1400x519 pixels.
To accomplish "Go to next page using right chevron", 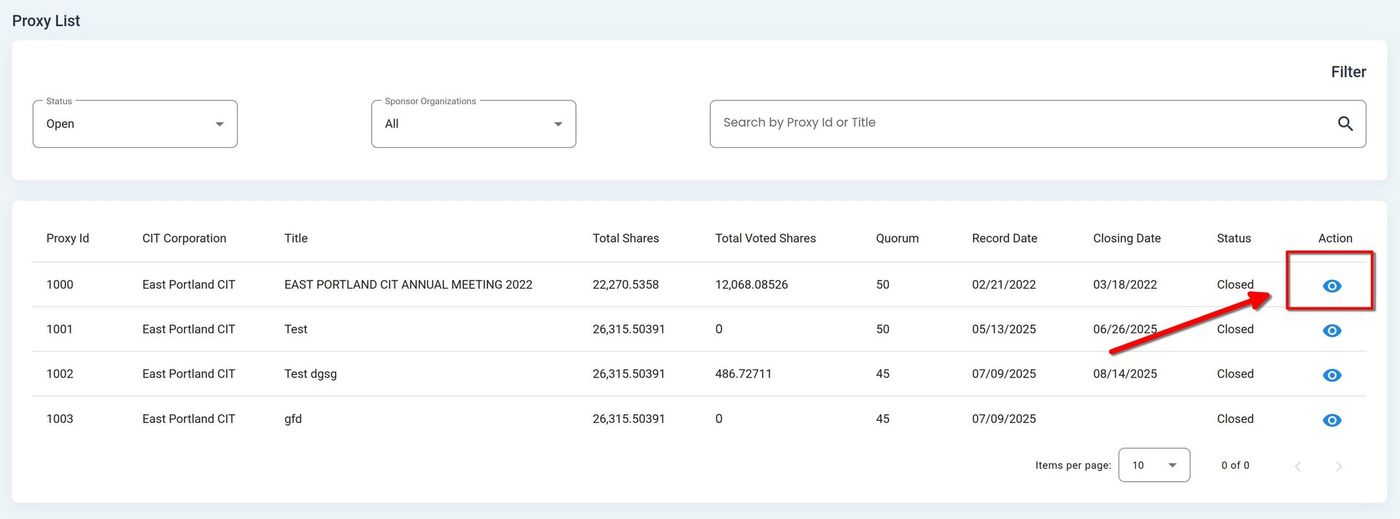I will click(x=1339, y=466).
